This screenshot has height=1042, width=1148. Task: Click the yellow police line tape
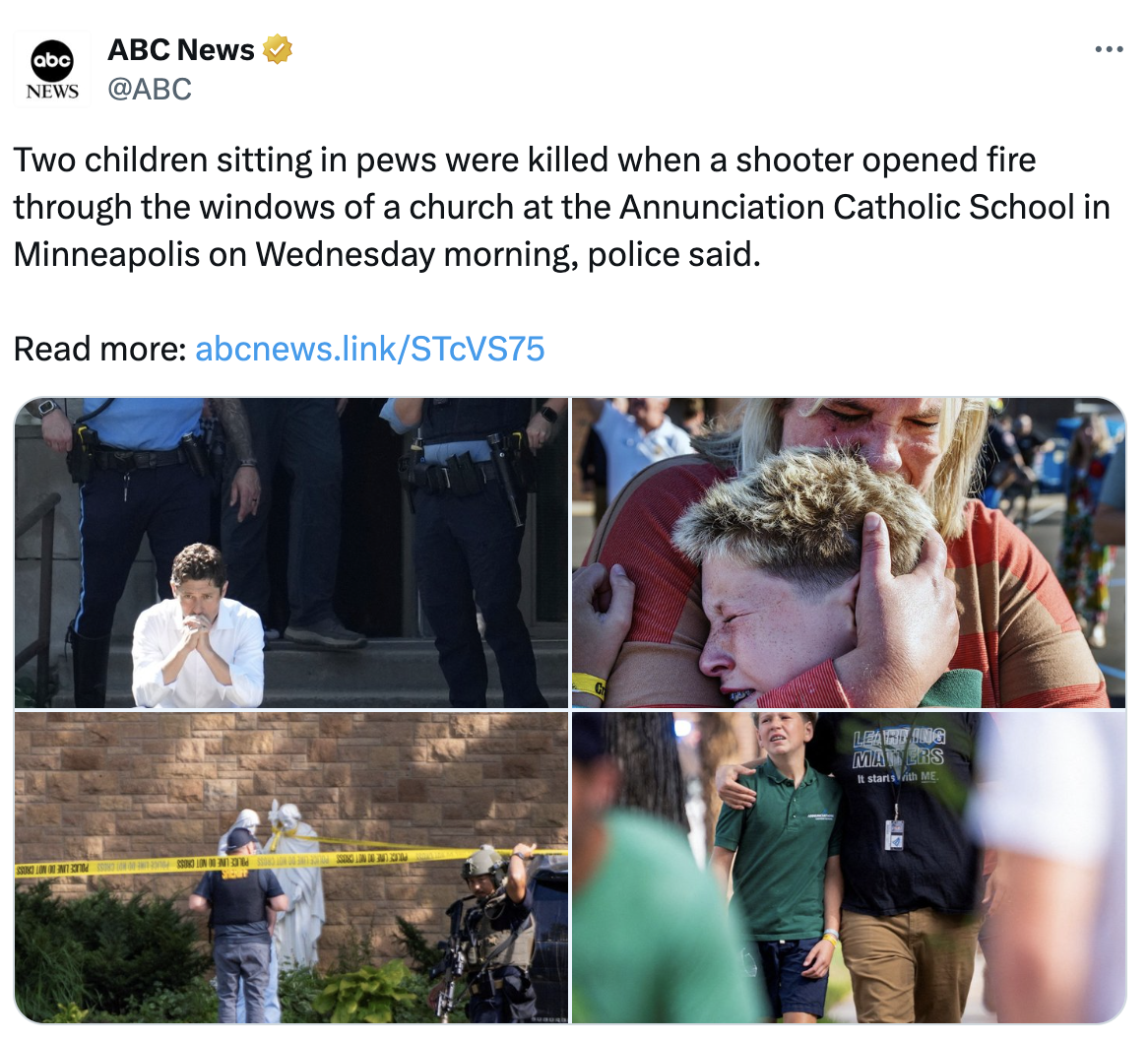click(291, 861)
